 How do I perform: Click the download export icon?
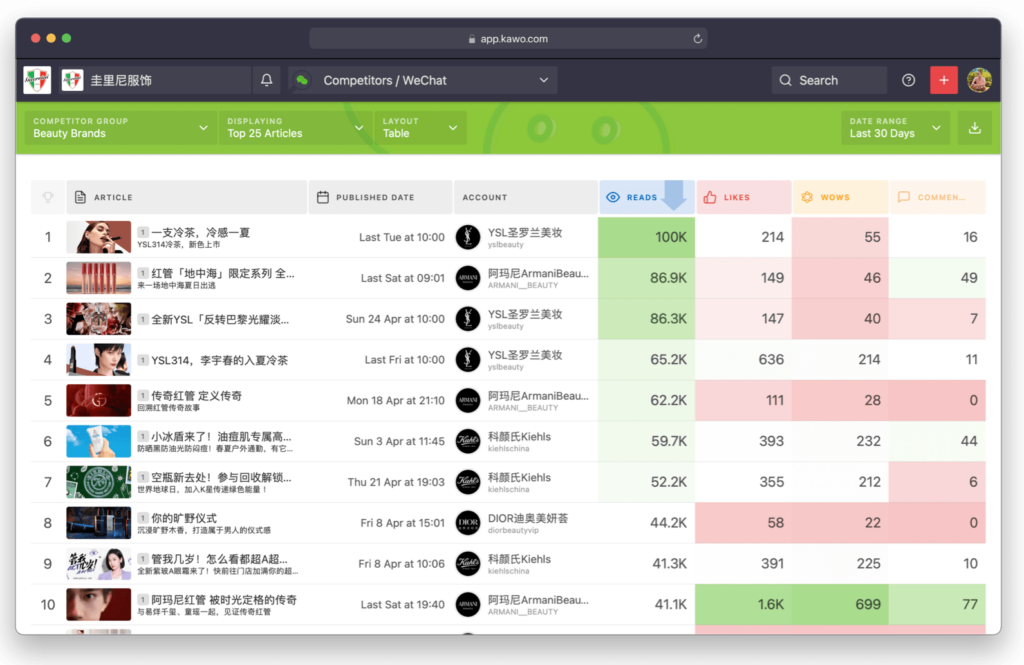pos(974,128)
